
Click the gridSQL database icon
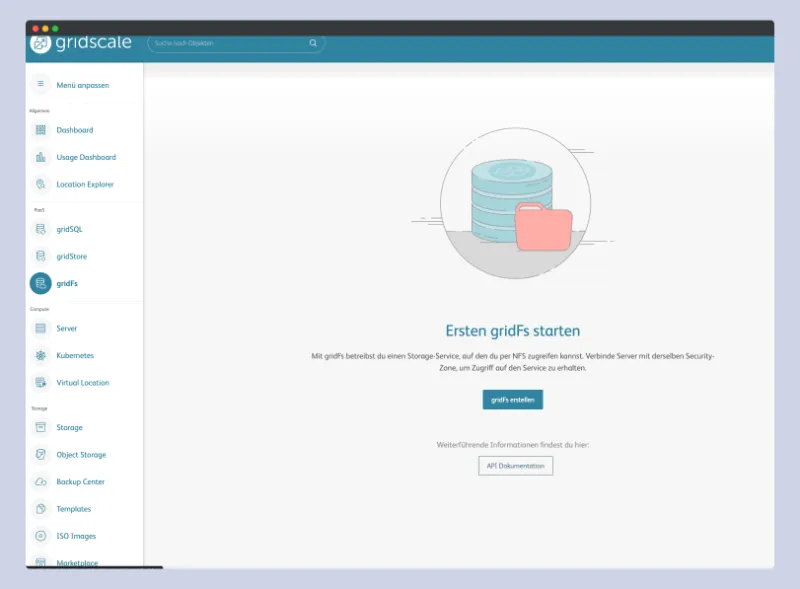pyautogui.click(x=41, y=229)
